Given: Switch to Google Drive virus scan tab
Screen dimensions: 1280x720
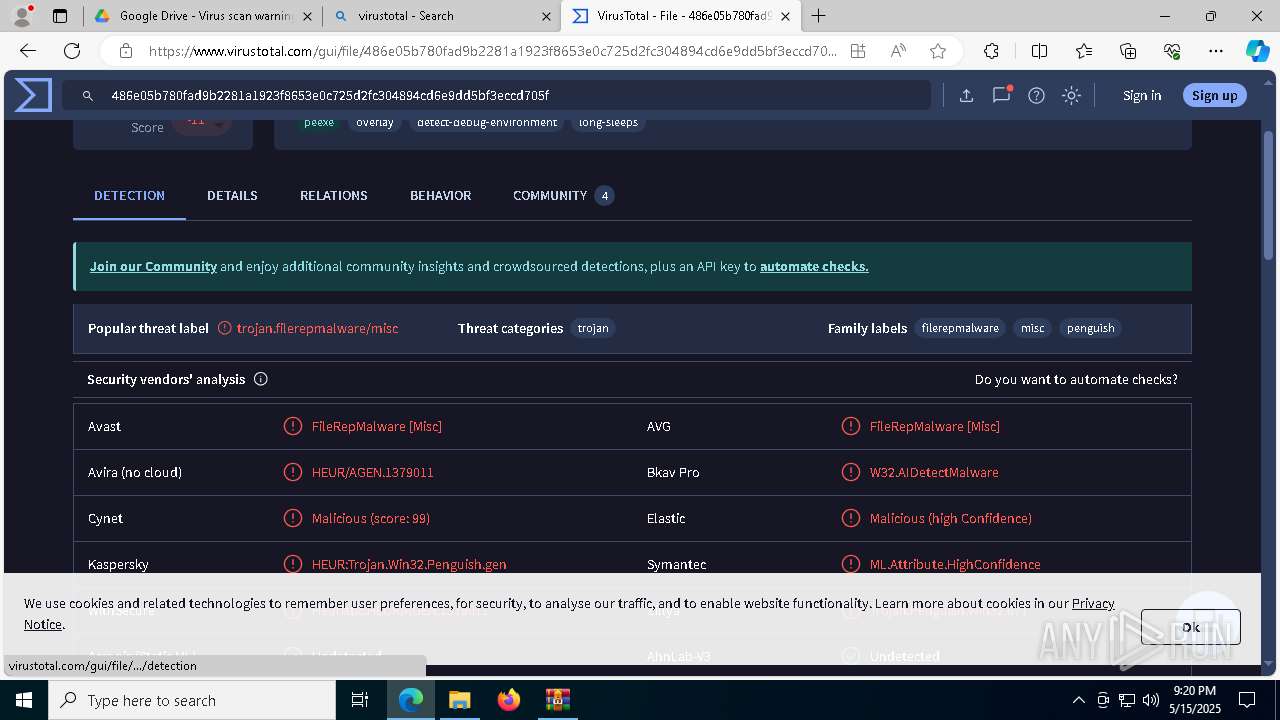Looking at the screenshot, I should coord(203,16).
